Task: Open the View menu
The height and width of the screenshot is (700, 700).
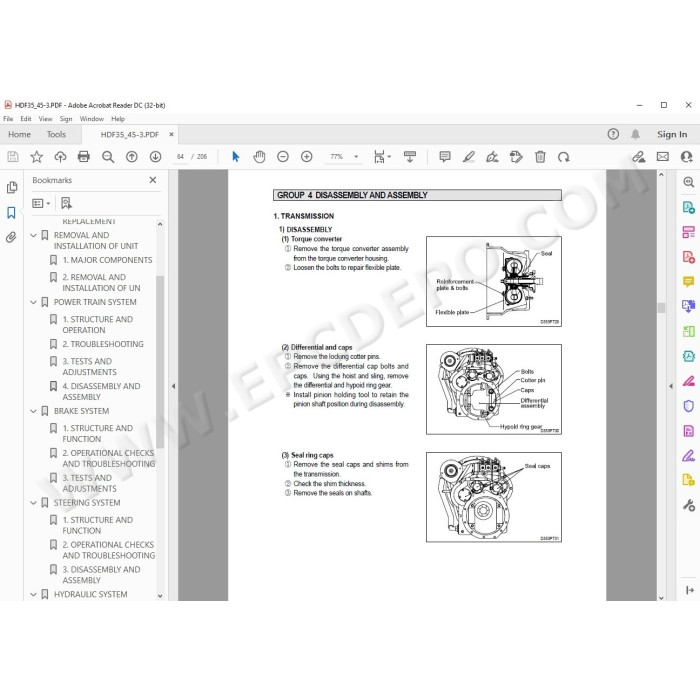Action: (x=46, y=119)
